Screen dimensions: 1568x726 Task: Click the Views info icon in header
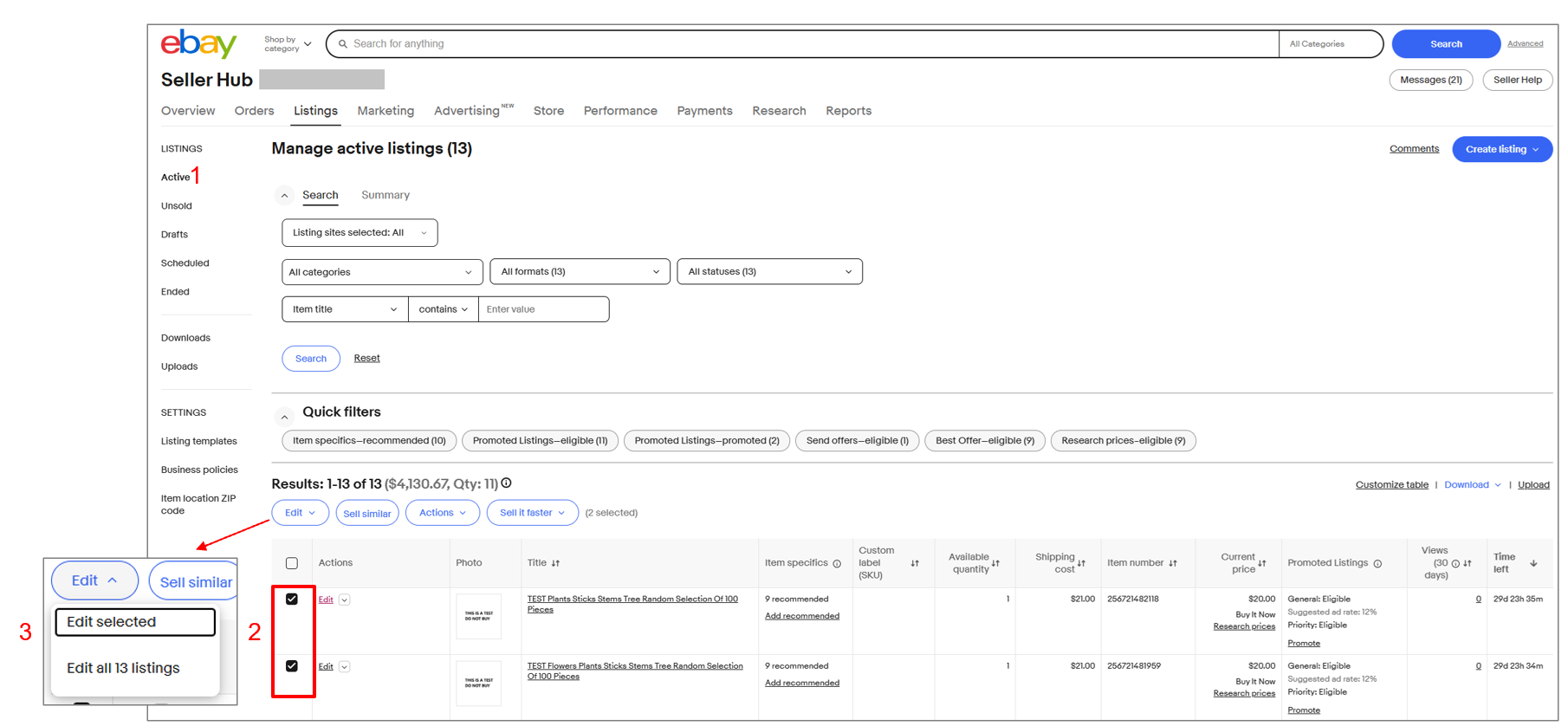[x=1455, y=564]
